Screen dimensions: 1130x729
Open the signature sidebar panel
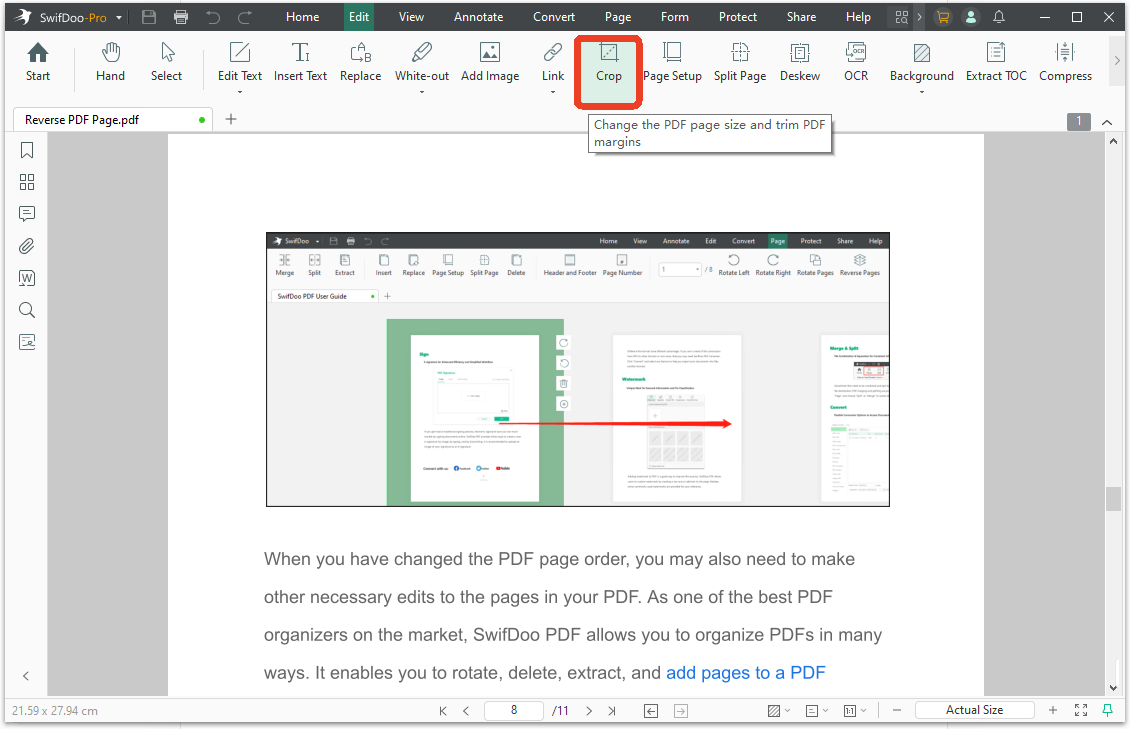tap(27, 341)
